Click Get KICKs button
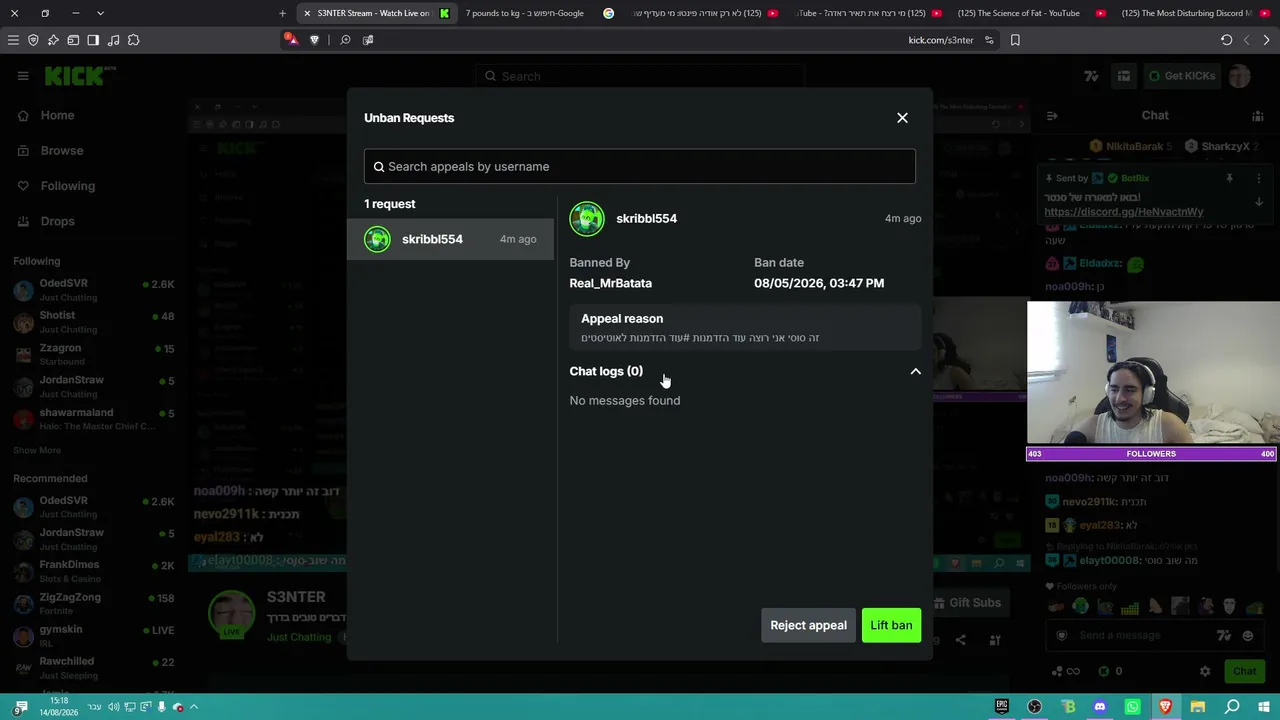Screen dimensions: 1280x720 pos(1182,76)
